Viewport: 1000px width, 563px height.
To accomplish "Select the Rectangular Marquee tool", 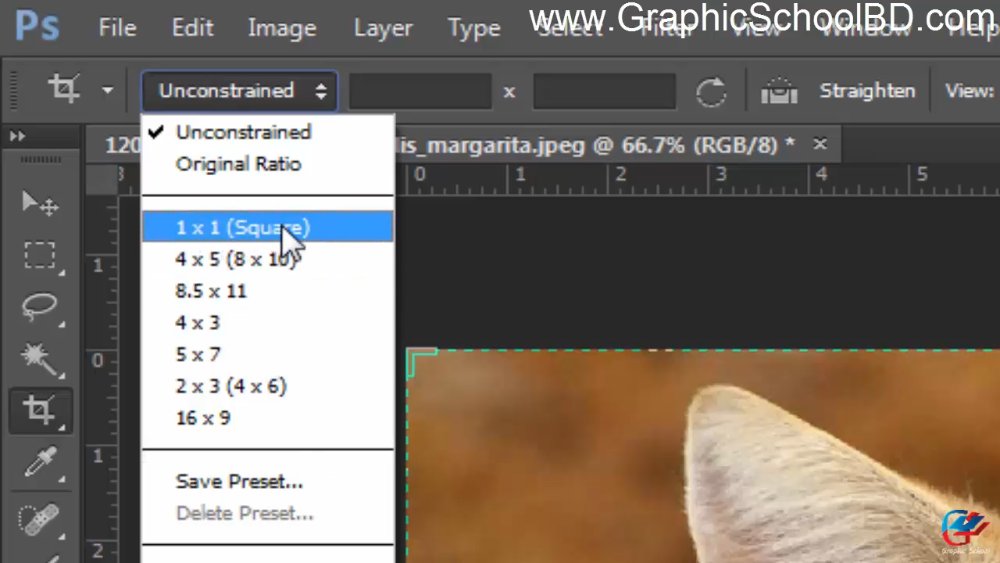I will coord(40,255).
